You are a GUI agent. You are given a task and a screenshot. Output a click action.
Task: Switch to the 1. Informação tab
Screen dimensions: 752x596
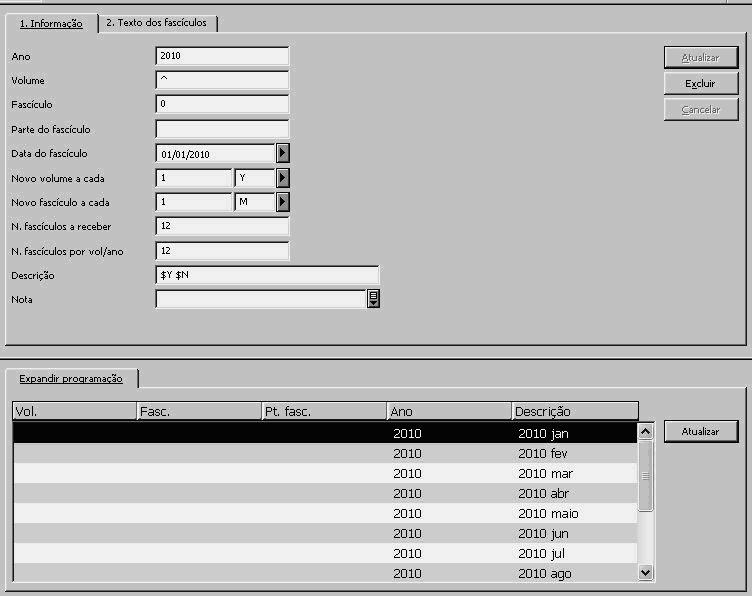51,23
